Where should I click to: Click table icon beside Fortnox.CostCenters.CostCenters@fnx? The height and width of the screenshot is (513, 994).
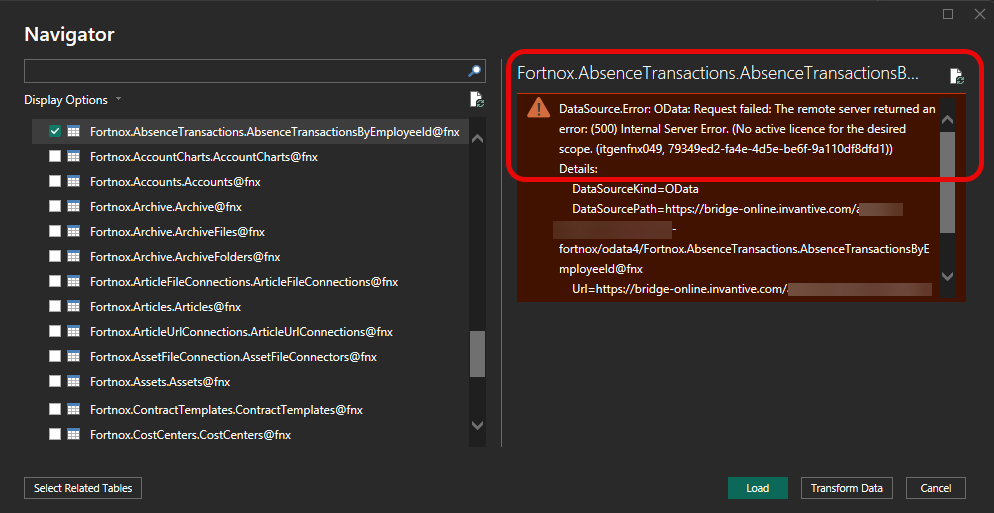tap(73, 435)
